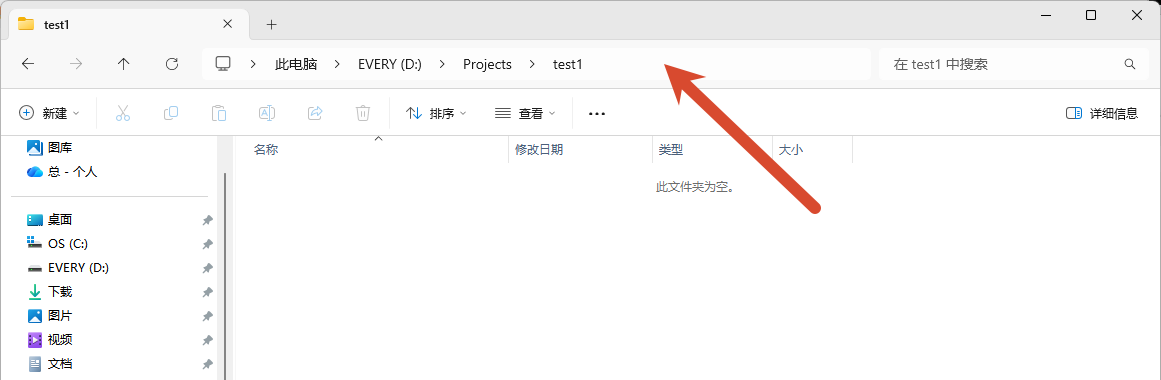This screenshot has width=1161, height=380.
Task: Expand chevron after Projects in breadcrumb
Action: (532, 64)
